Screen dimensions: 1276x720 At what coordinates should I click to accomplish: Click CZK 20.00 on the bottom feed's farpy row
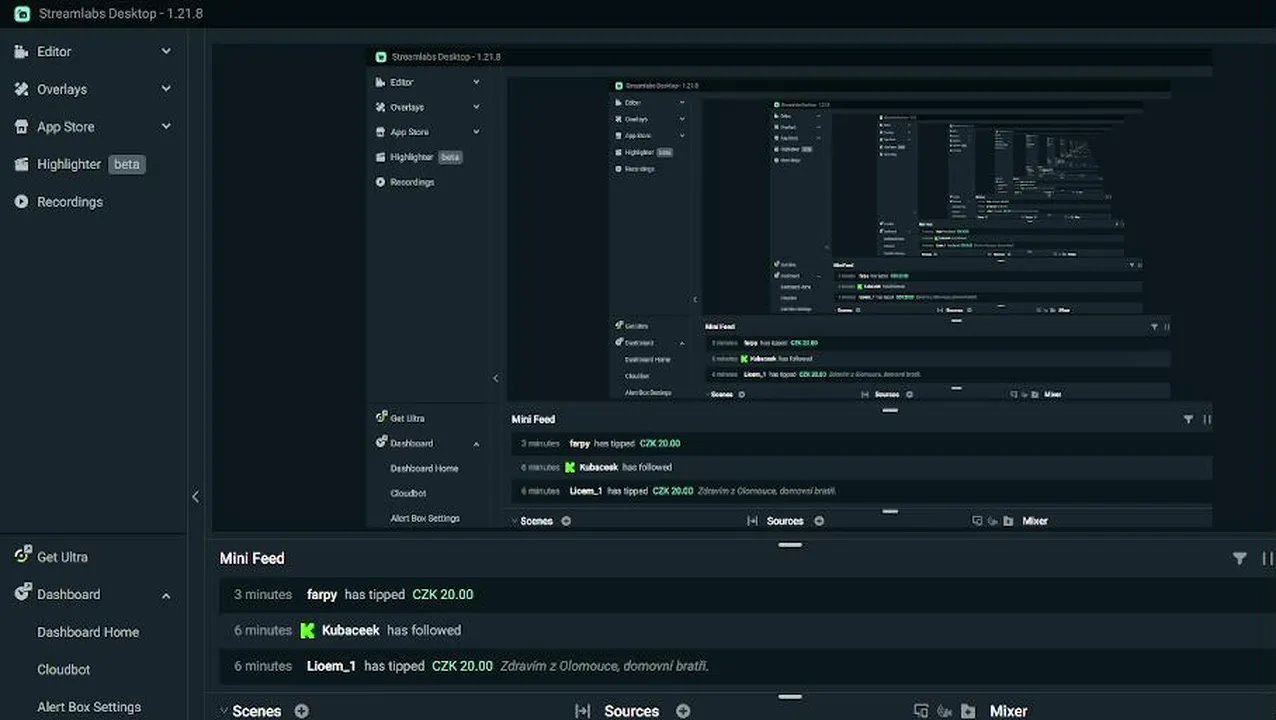click(443, 594)
